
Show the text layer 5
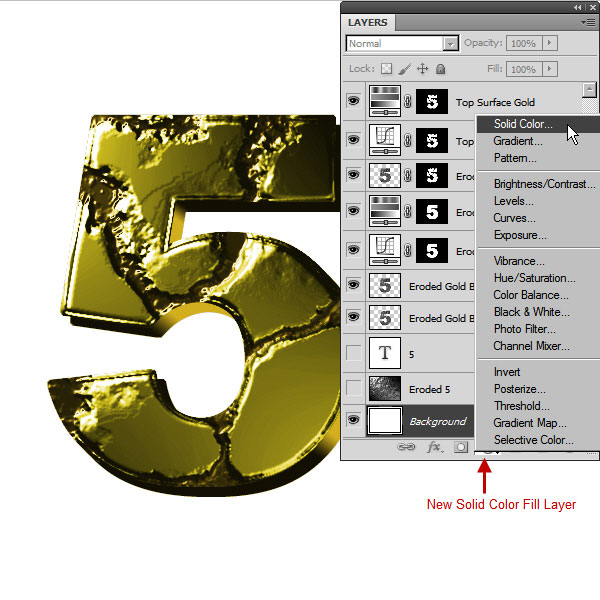pyautogui.click(x=353, y=353)
